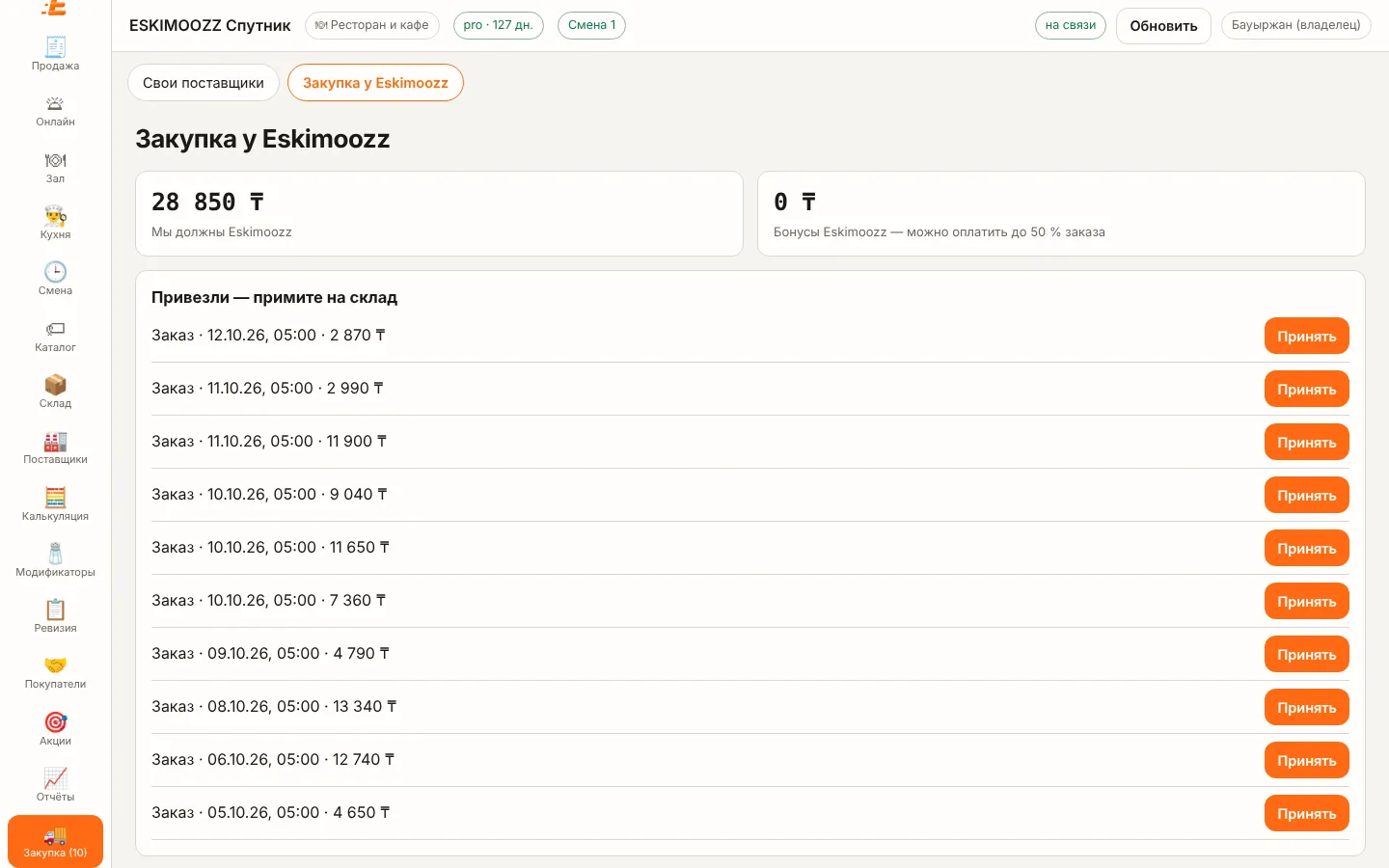Open the Кухня chef icon
Viewport: 1389px width, 868px height.
[x=55, y=215]
